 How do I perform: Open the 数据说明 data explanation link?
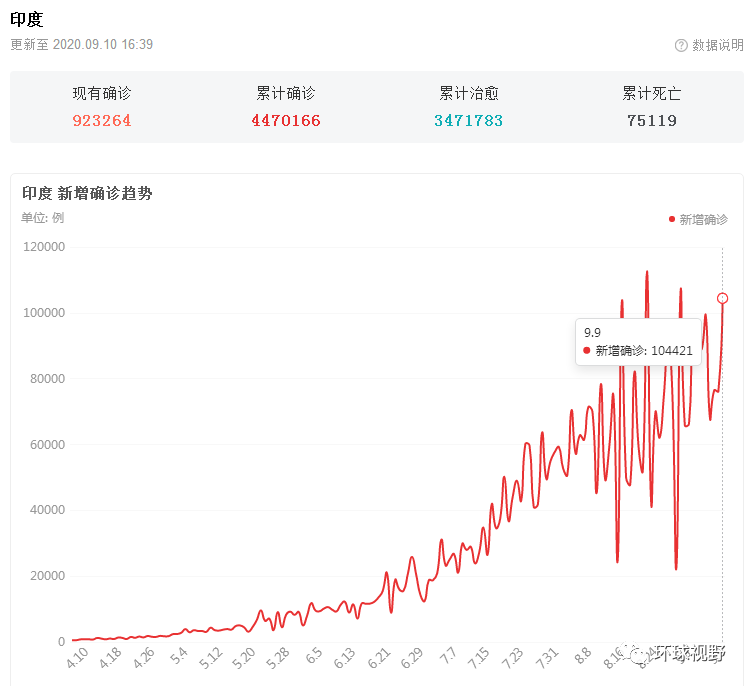pyautogui.click(x=717, y=45)
